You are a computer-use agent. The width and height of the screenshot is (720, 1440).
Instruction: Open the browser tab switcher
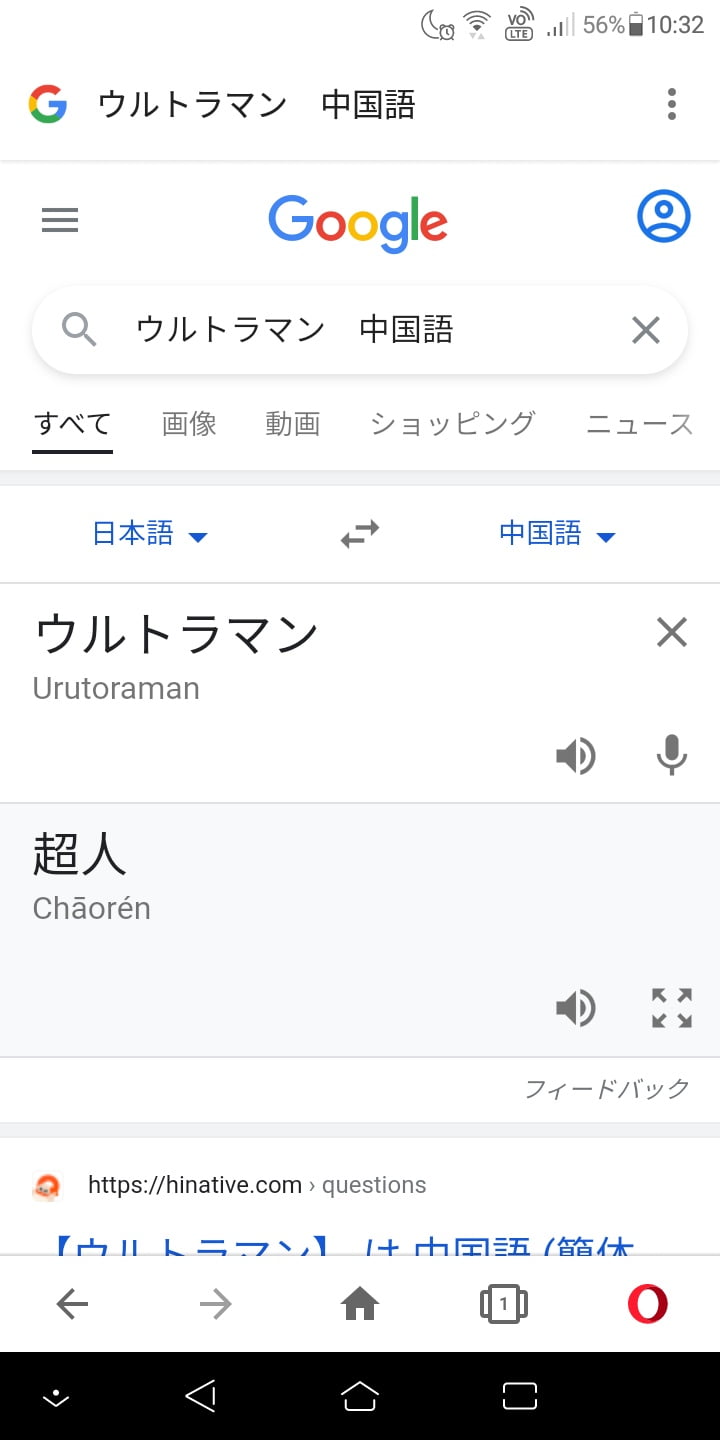(503, 1303)
